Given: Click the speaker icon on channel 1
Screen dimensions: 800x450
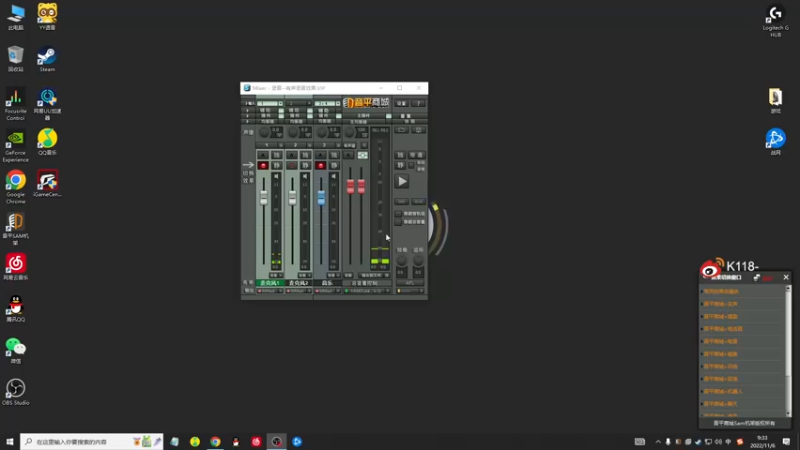Looking at the screenshot, I should [276, 177].
